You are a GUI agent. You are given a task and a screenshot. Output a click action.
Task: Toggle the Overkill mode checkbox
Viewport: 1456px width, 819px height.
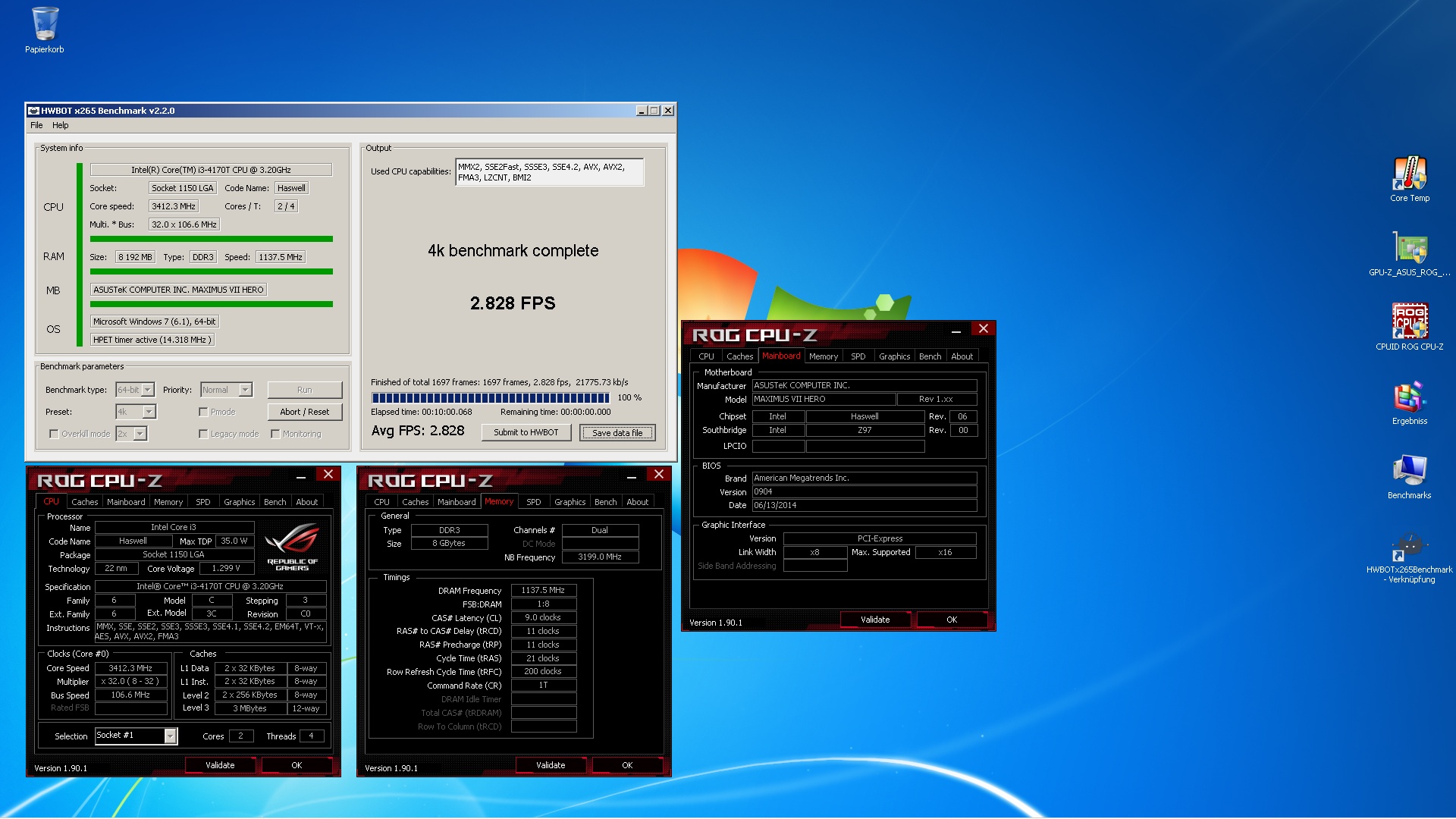[x=54, y=434]
